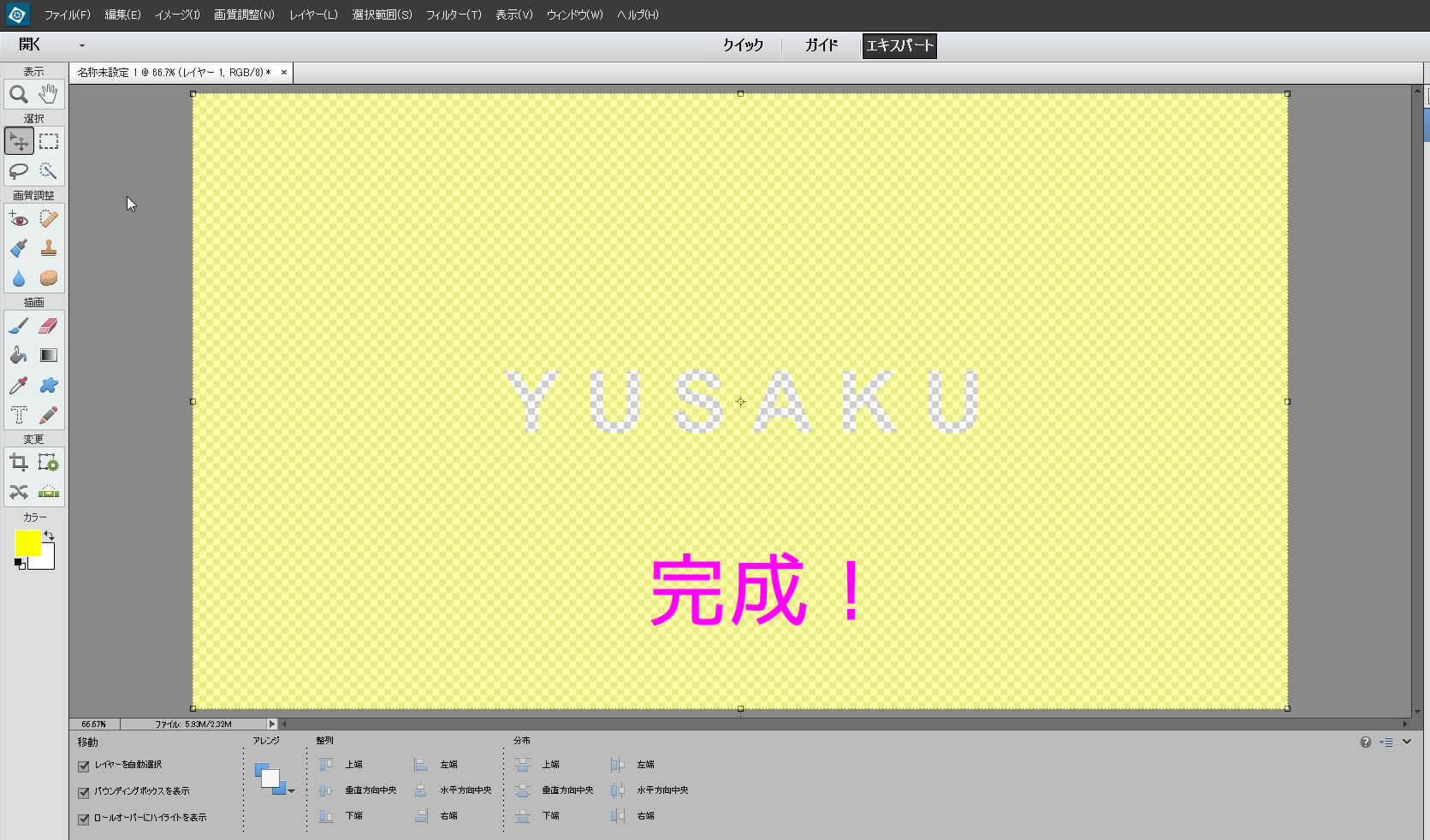Select the Red Eye Removal tool
The width and height of the screenshot is (1430, 840).
pyautogui.click(x=19, y=219)
